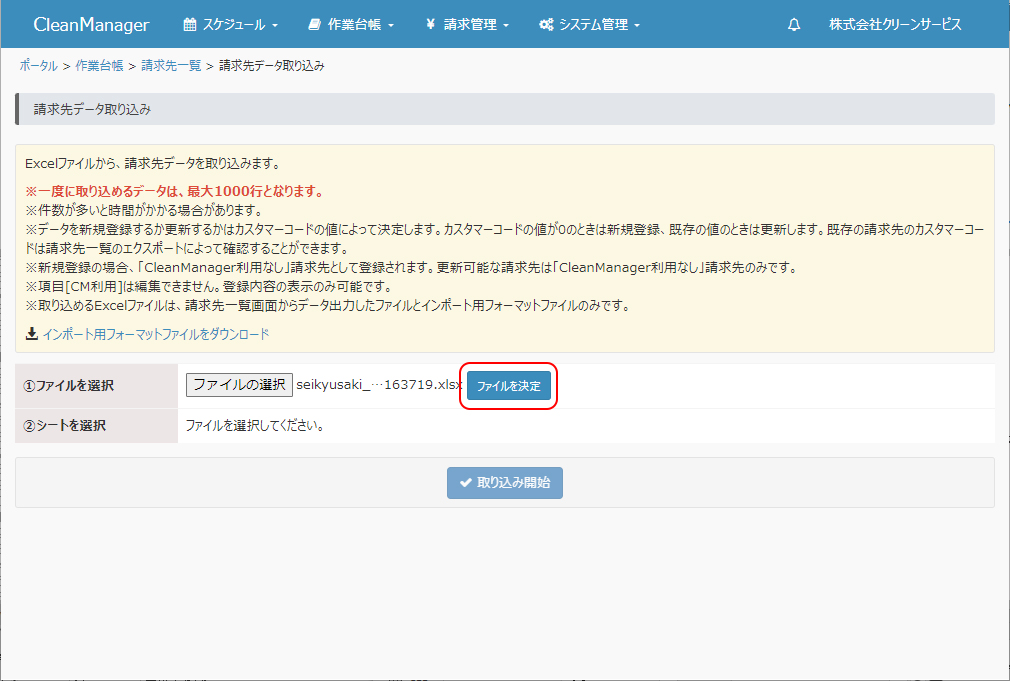
Task: Open notifications via the bell icon
Action: click(x=794, y=24)
